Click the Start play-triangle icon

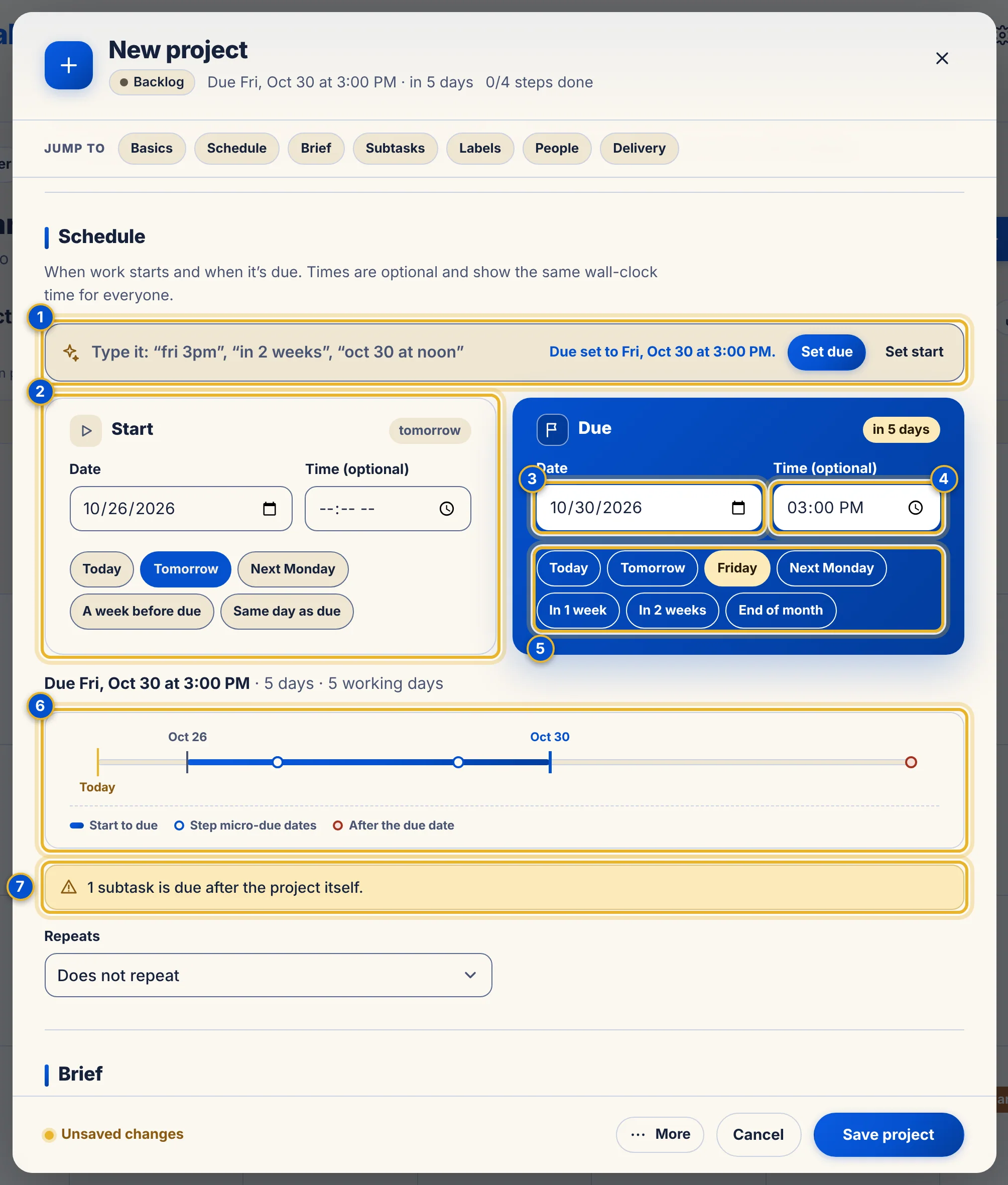pos(86,430)
